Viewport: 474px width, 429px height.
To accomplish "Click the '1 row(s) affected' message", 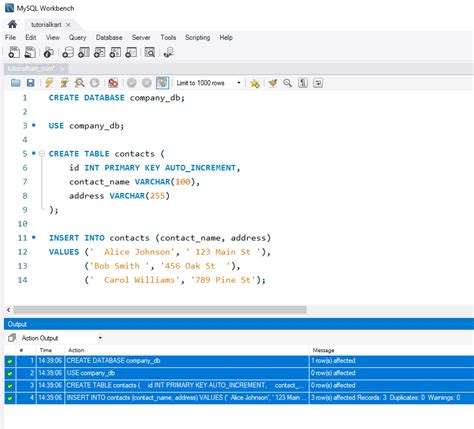I will [x=333, y=361].
